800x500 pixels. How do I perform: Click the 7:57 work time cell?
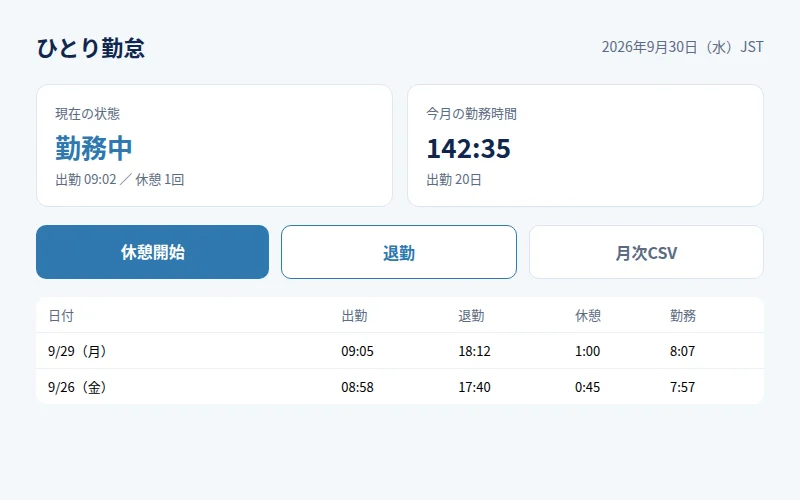(x=683, y=387)
